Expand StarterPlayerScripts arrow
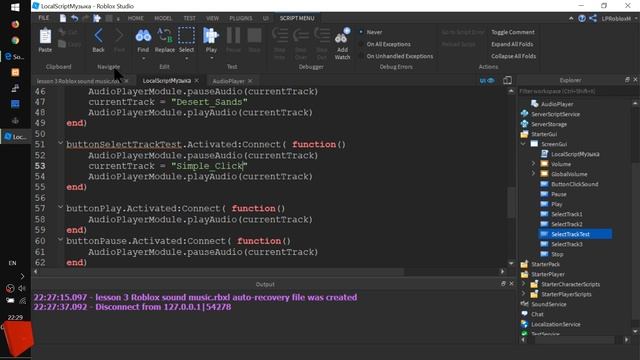 [x=524, y=294]
